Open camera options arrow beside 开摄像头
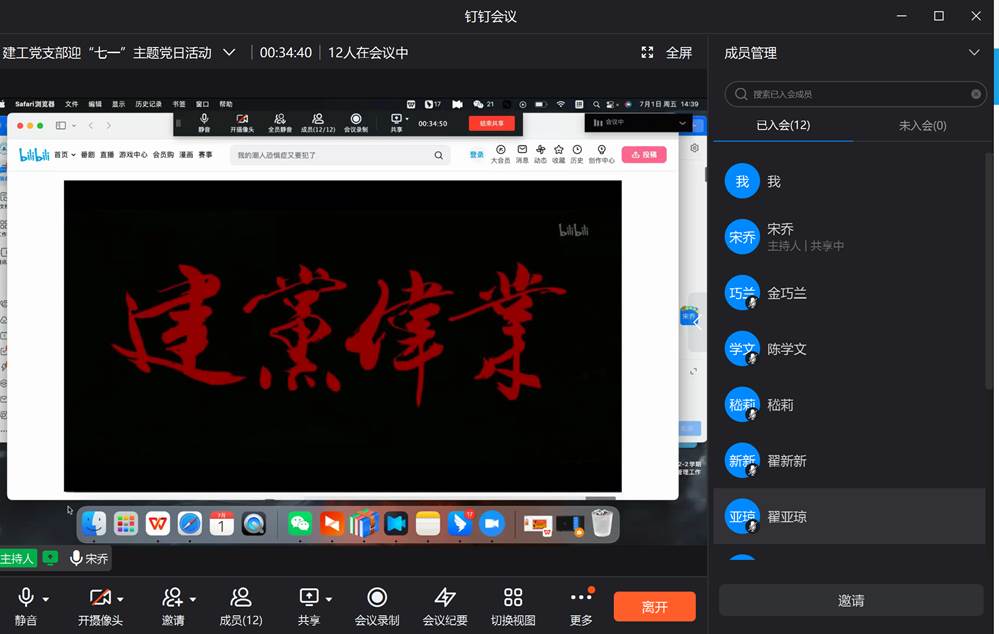 tap(120, 599)
